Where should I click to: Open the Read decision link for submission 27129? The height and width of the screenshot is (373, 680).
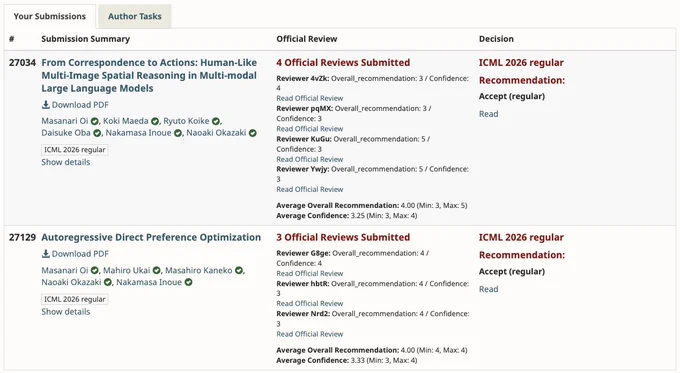point(488,289)
